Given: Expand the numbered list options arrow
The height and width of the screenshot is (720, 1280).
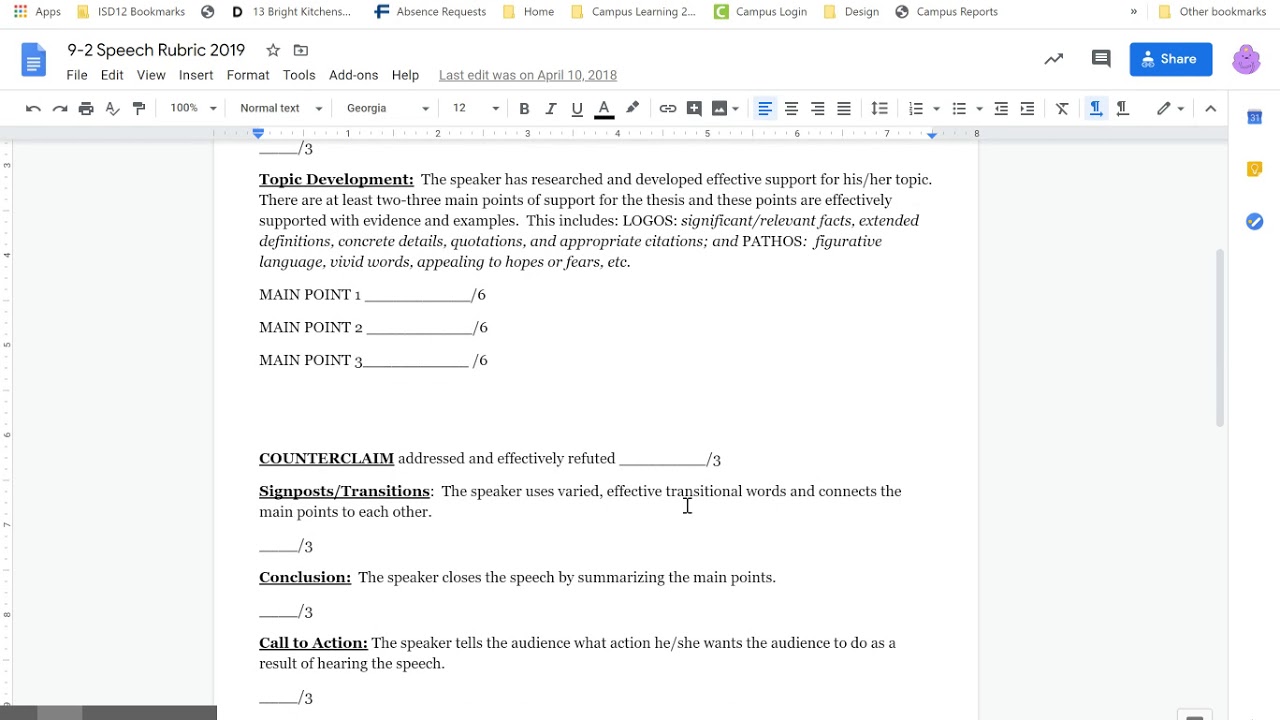Looking at the screenshot, I should click(936, 108).
